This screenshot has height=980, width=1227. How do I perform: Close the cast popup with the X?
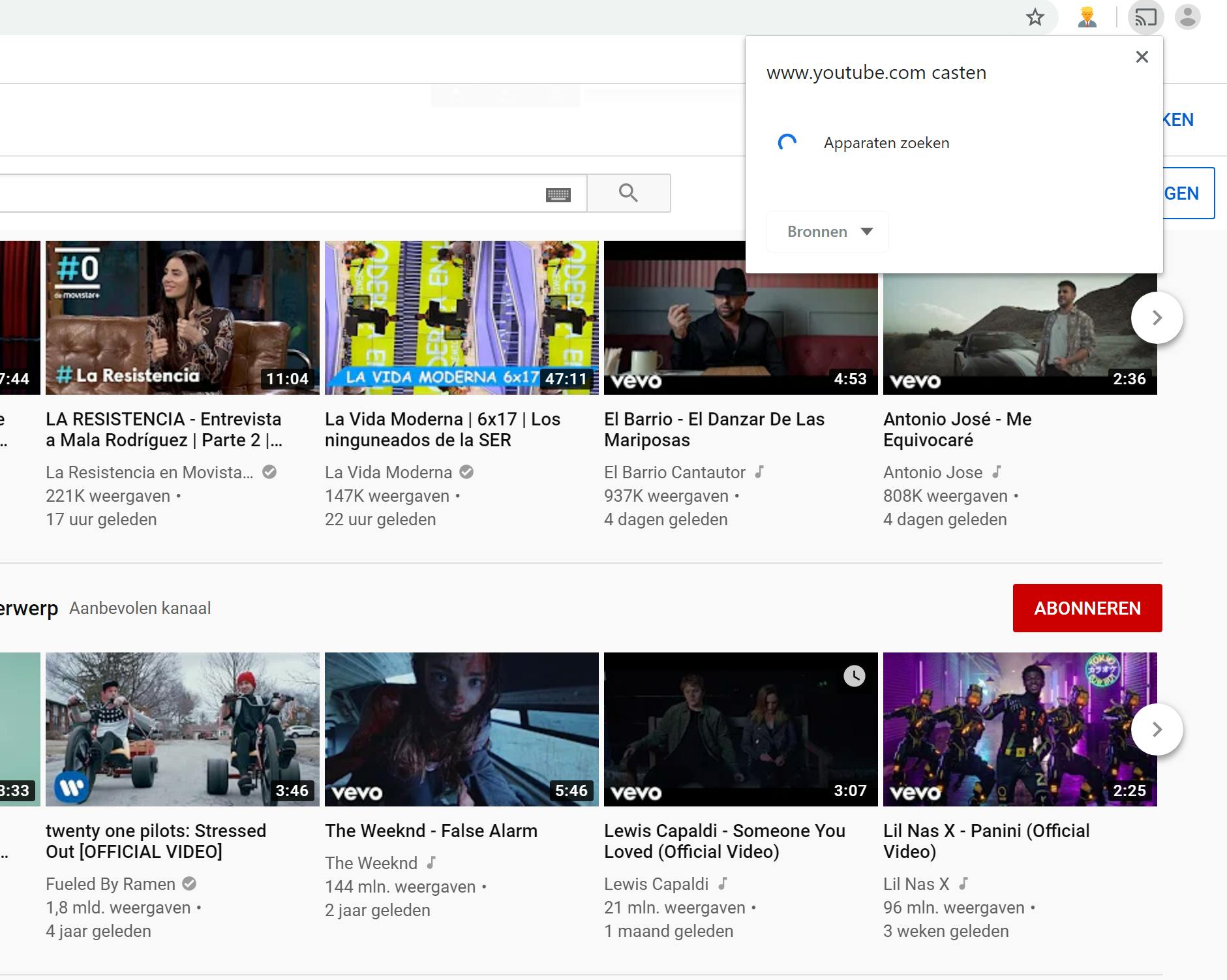point(1142,57)
